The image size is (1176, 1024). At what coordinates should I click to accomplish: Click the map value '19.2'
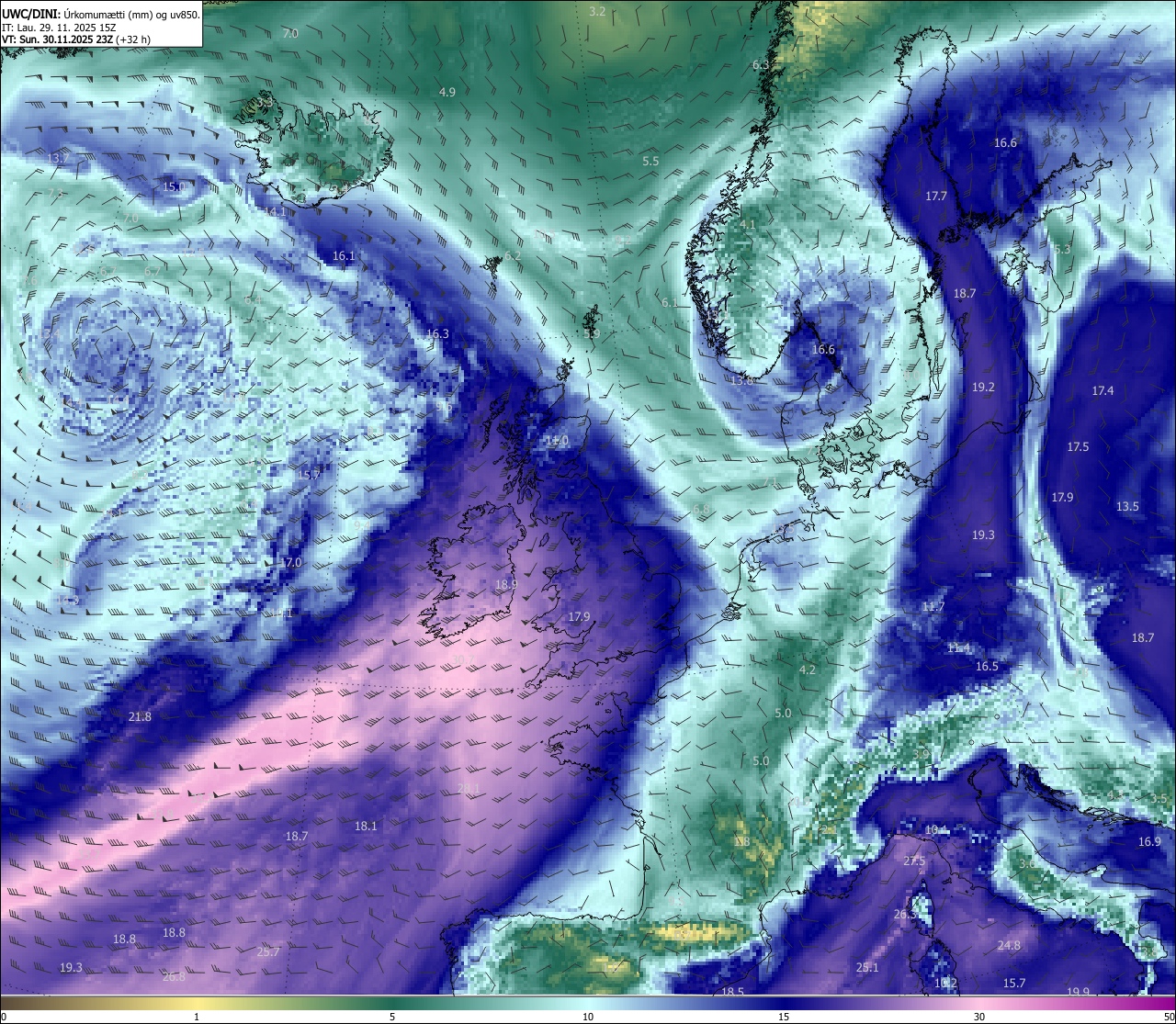(x=983, y=387)
